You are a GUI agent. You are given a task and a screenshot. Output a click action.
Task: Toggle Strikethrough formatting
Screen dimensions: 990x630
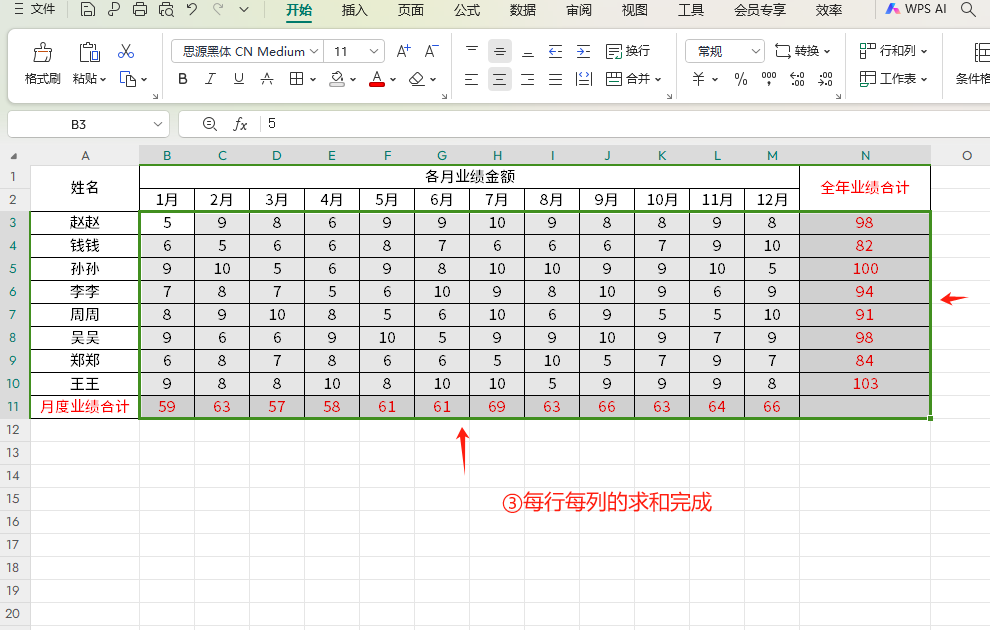coord(267,79)
